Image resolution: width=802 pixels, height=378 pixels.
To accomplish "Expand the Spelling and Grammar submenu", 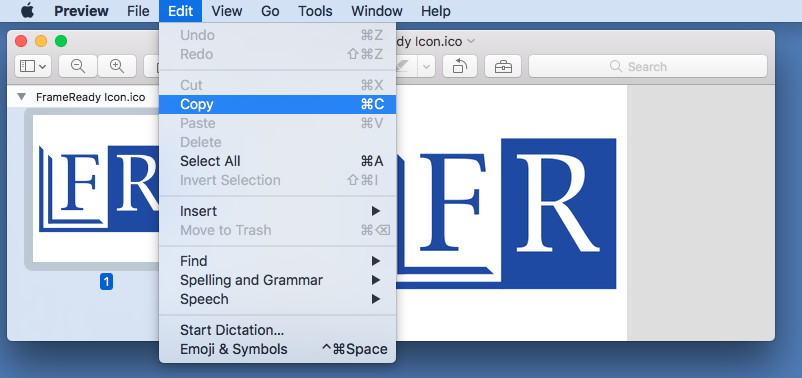I will click(x=277, y=280).
